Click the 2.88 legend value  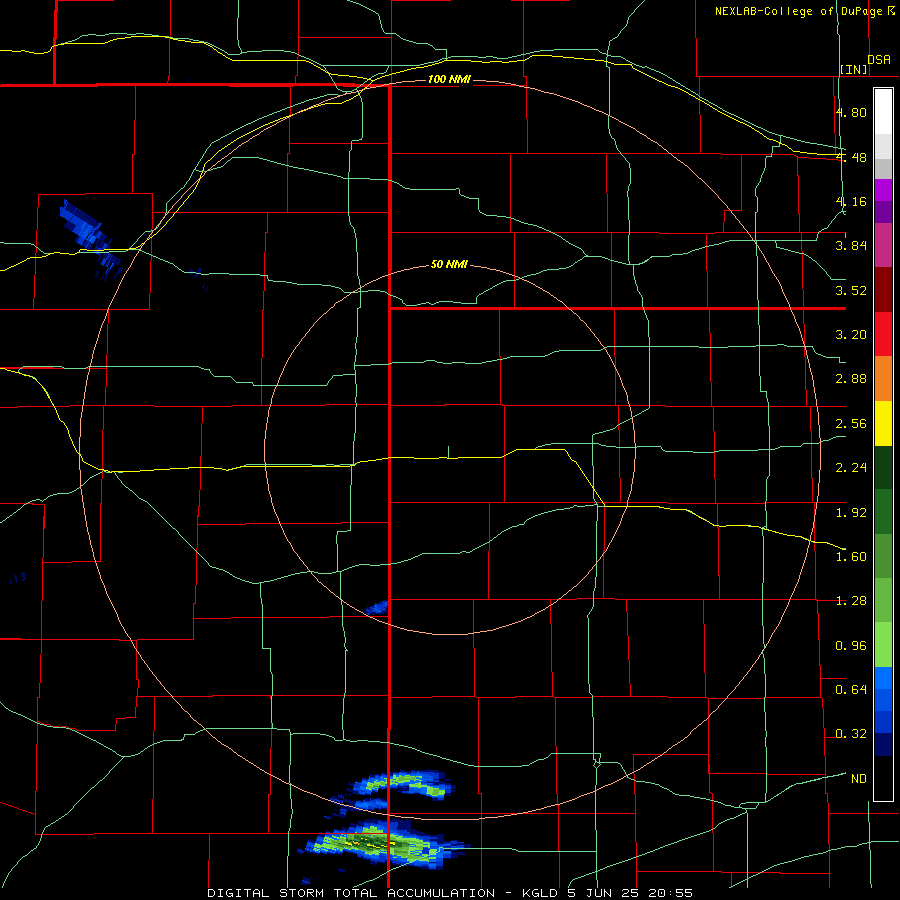coord(851,379)
